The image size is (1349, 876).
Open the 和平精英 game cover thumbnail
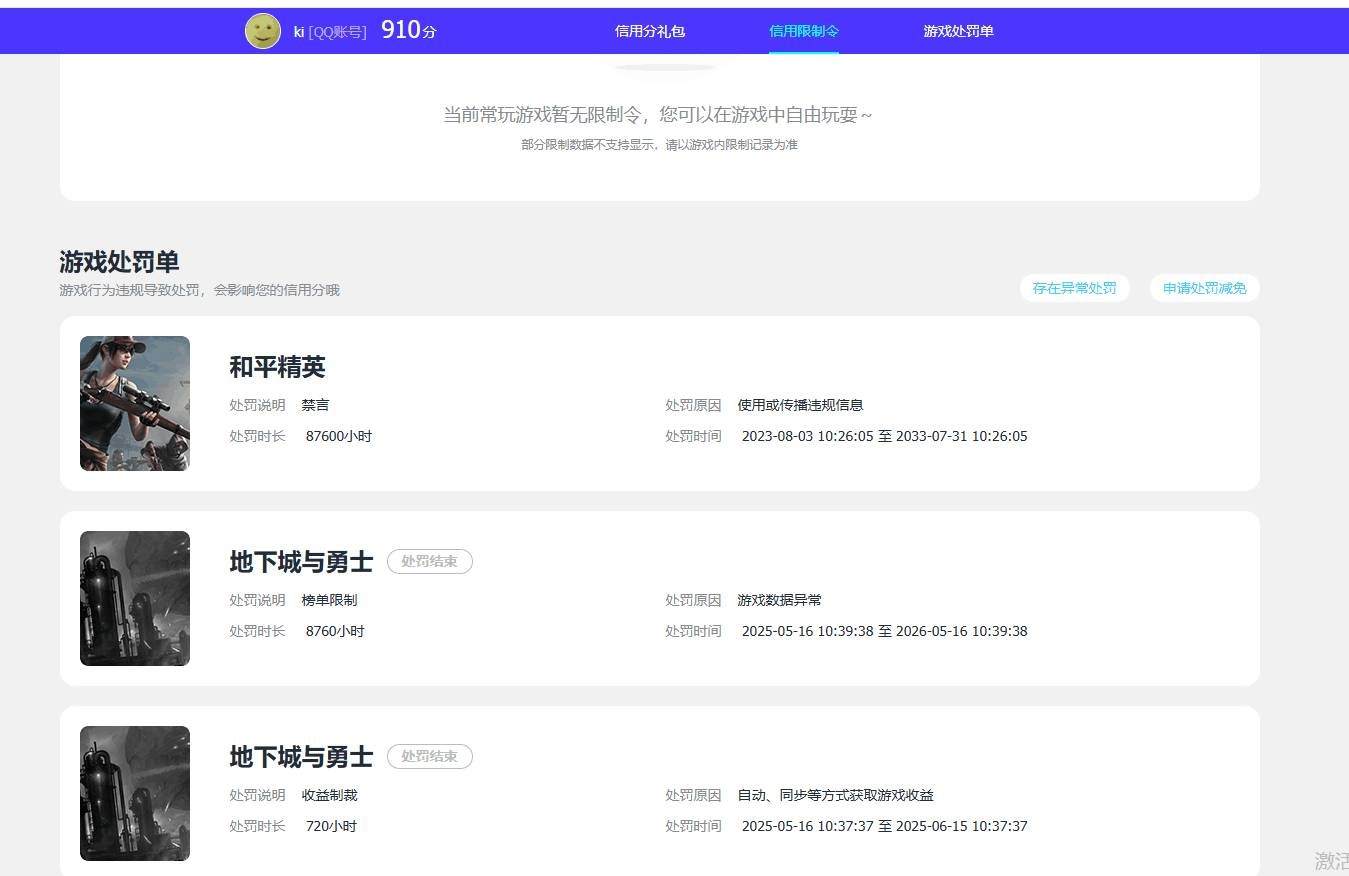135,403
